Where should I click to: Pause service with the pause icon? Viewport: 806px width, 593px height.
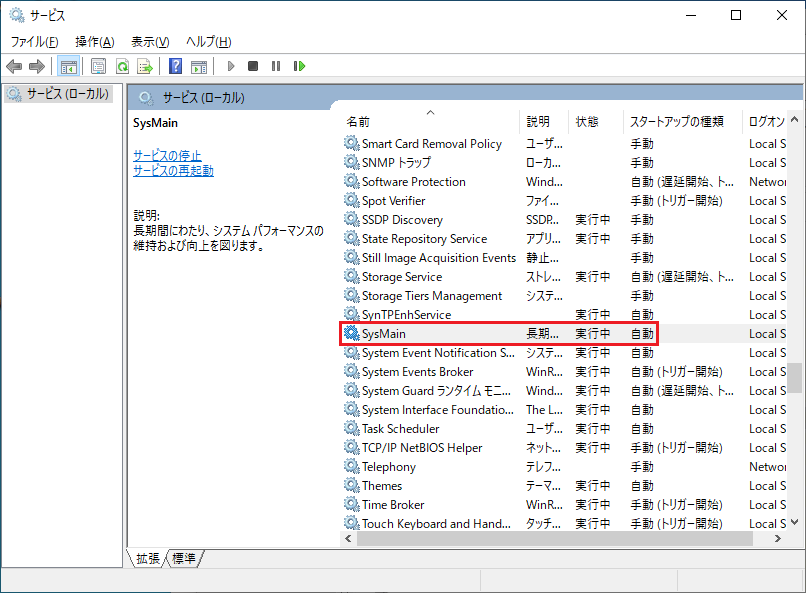pos(276,66)
